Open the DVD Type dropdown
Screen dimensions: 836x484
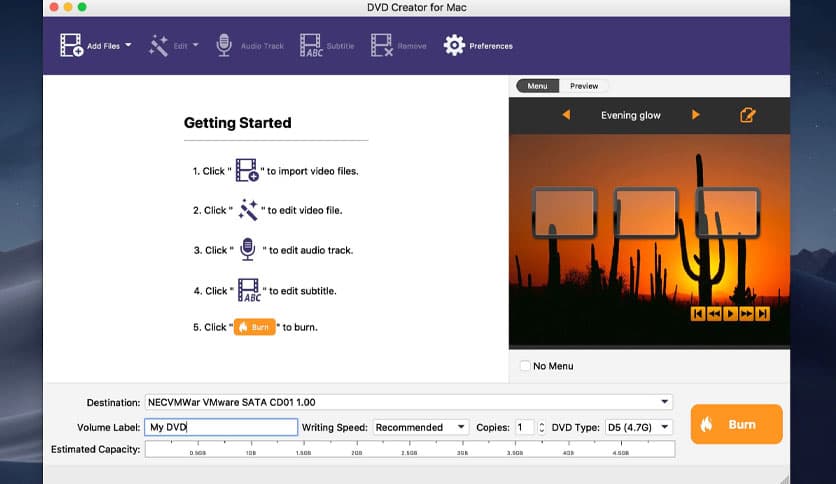click(639, 427)
